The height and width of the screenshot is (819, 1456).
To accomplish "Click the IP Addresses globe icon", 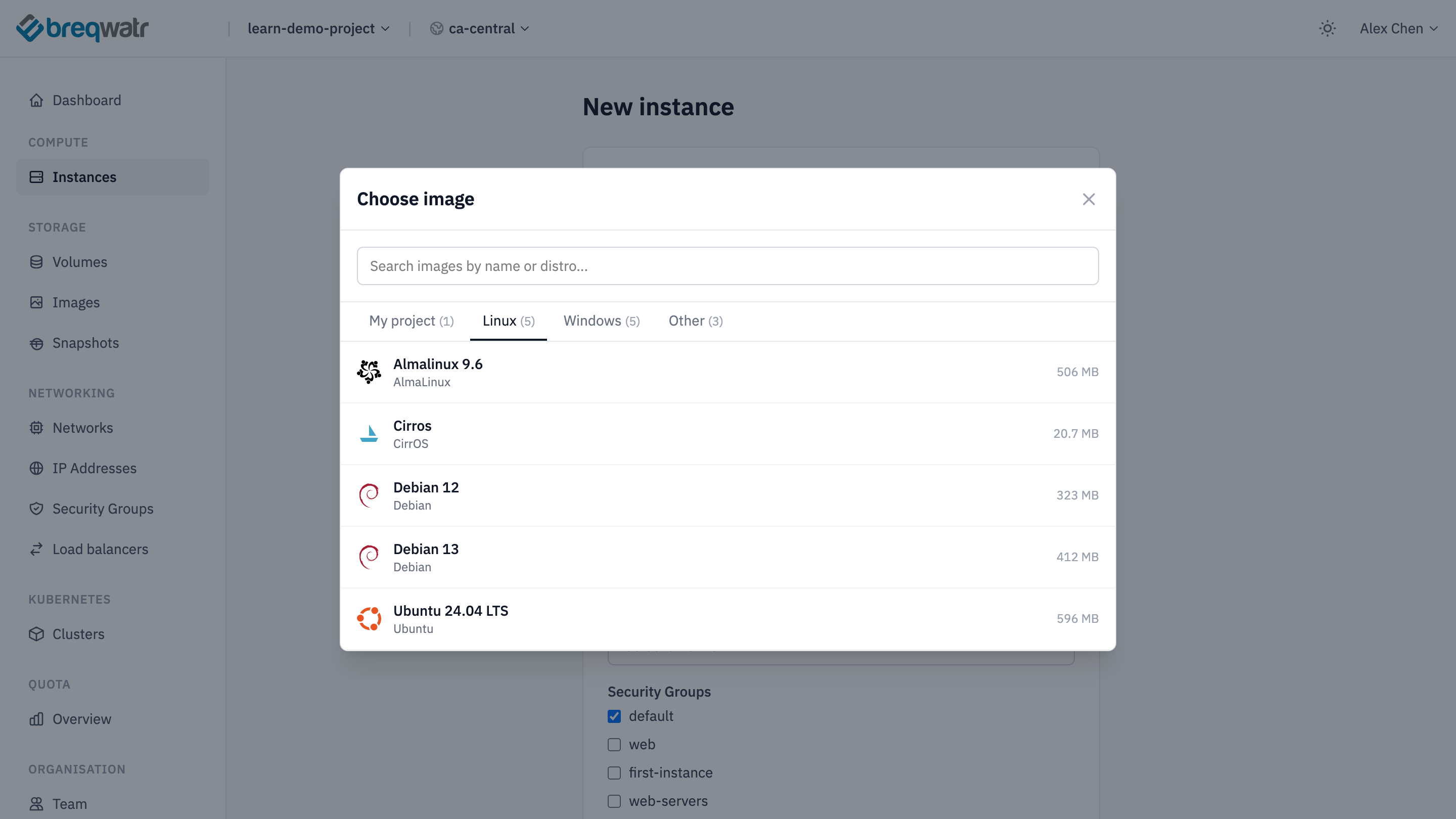I will pyautogui.click(x=36, y=468).
